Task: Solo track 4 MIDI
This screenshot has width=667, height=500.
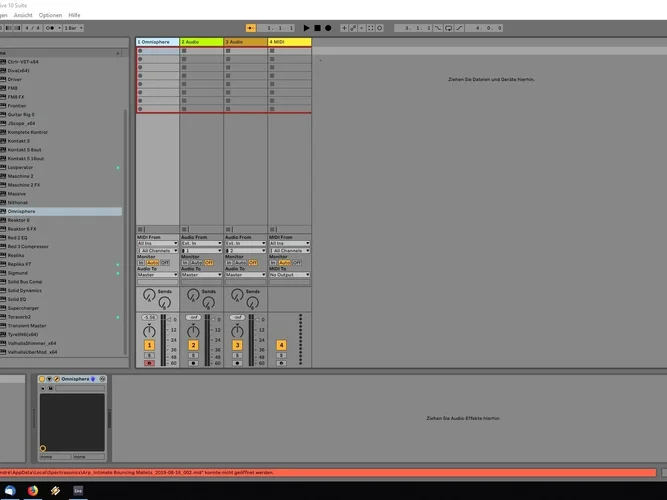Action: [281, 355]
